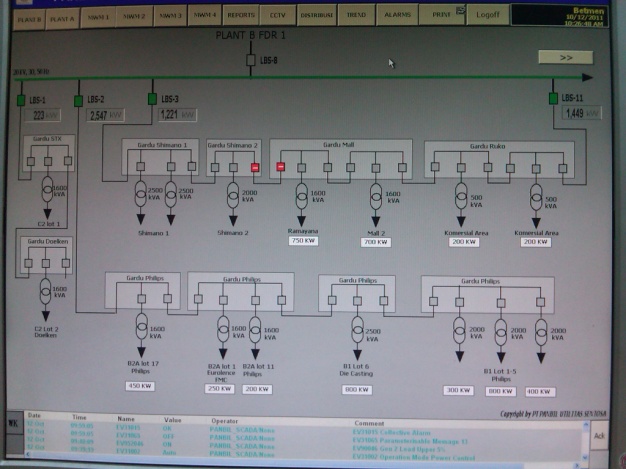Go to the DISTRIBUSI page
Screen dimensions: 626x469
316,15
